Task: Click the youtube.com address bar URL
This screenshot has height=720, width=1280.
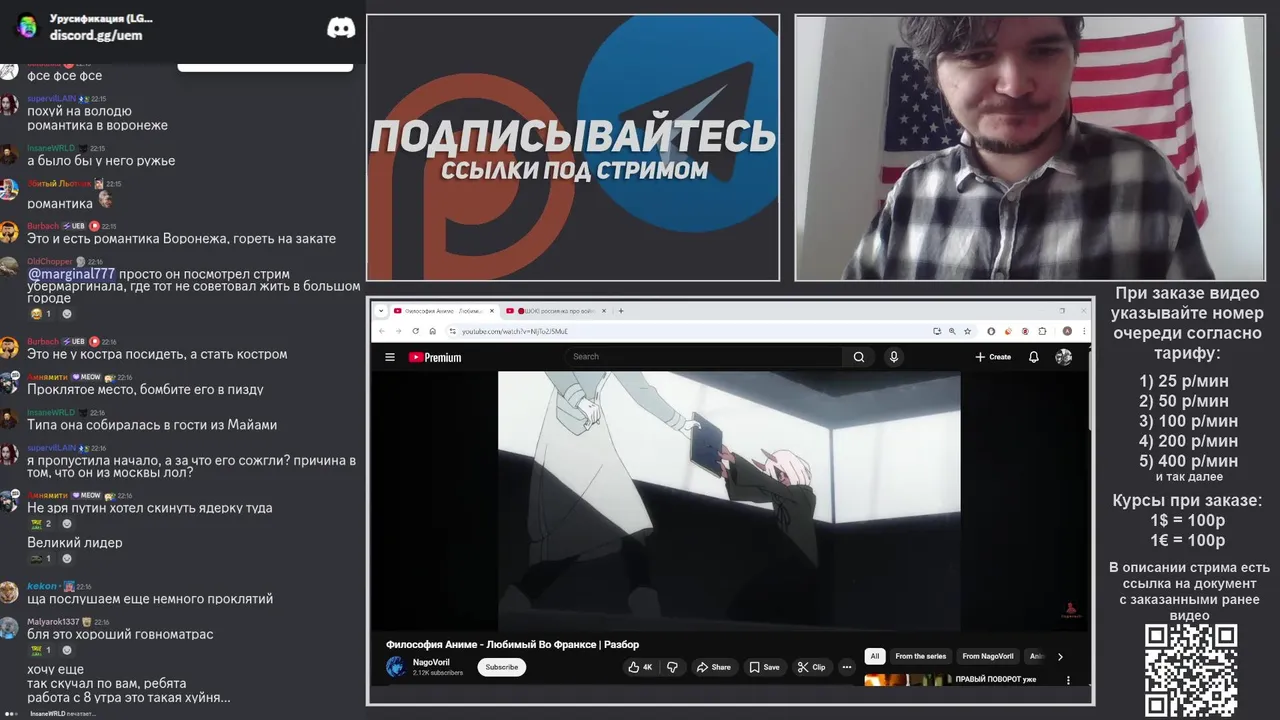Action: pyautogui.click(x=514, y=331)
